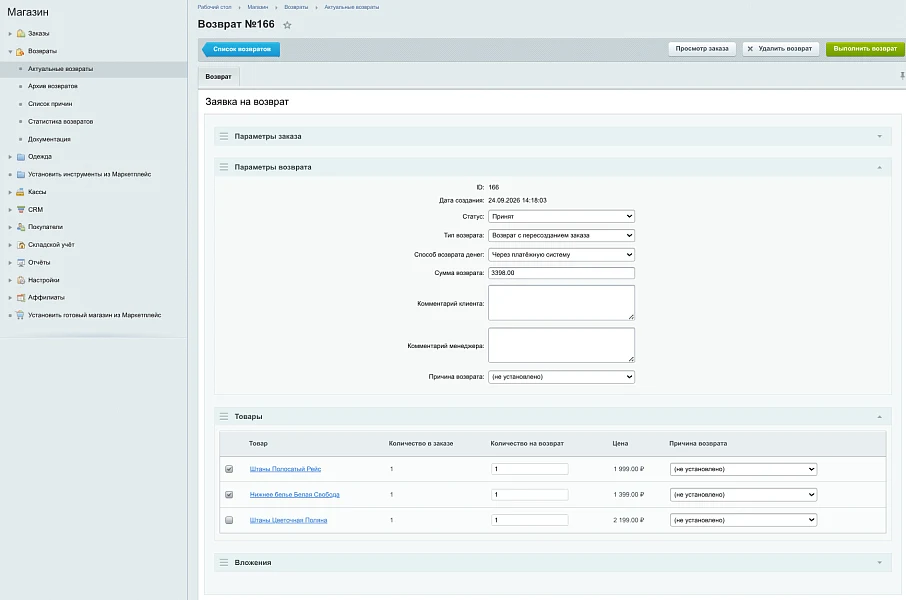Collapse the Параметры возврата section arrow
This screenshot has width=906, height=600.
click(x=879, y=167)
